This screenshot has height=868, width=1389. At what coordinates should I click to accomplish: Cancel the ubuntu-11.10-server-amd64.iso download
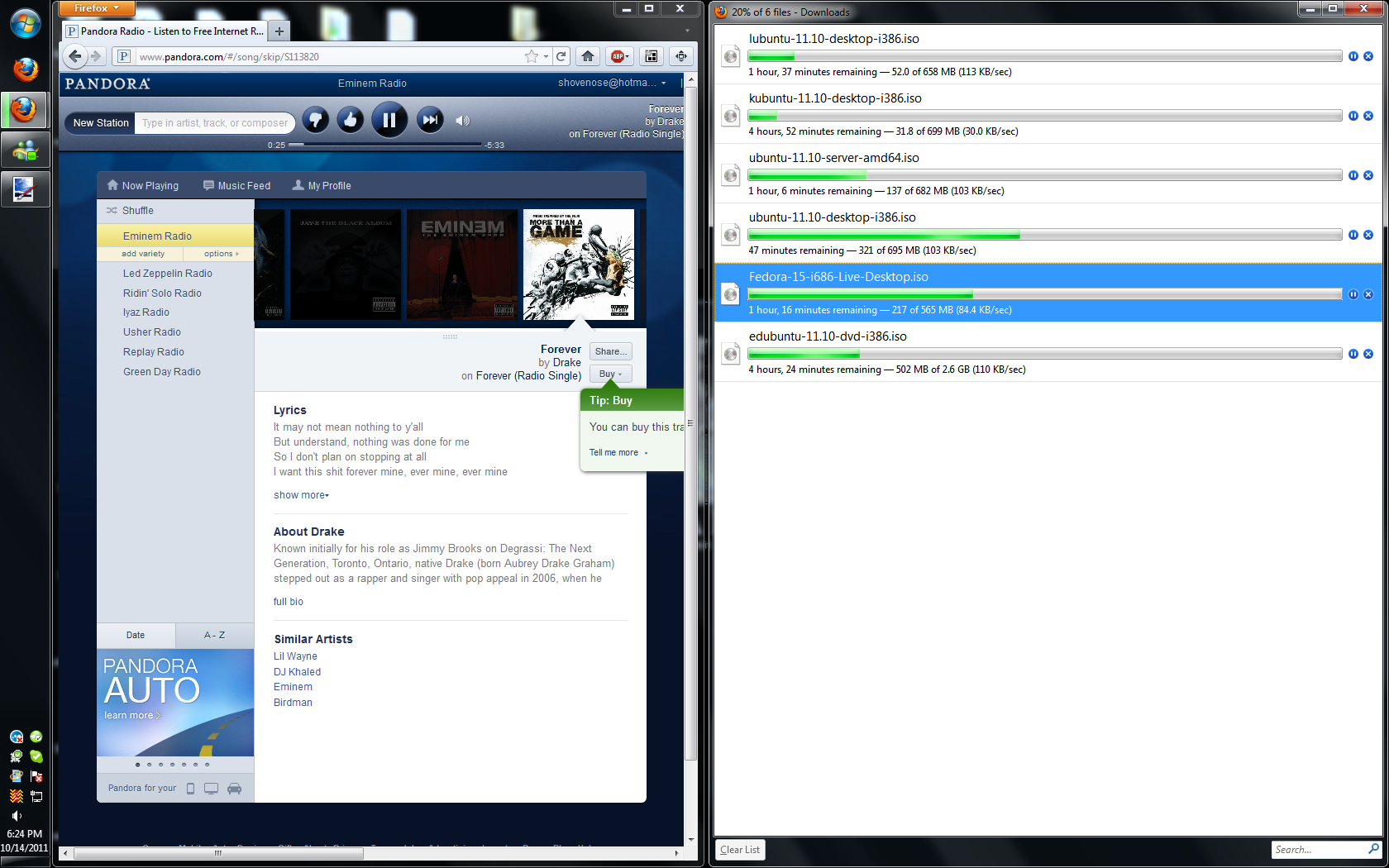click(x=1368, y=175)
